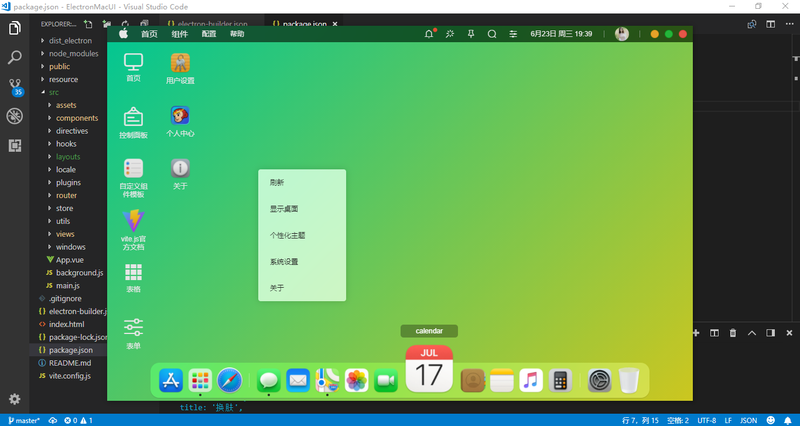Open Music in the dock
Image resolution: width=800 pixels, height=426 pixels.
pyautogui.click(x=531, y=381)
